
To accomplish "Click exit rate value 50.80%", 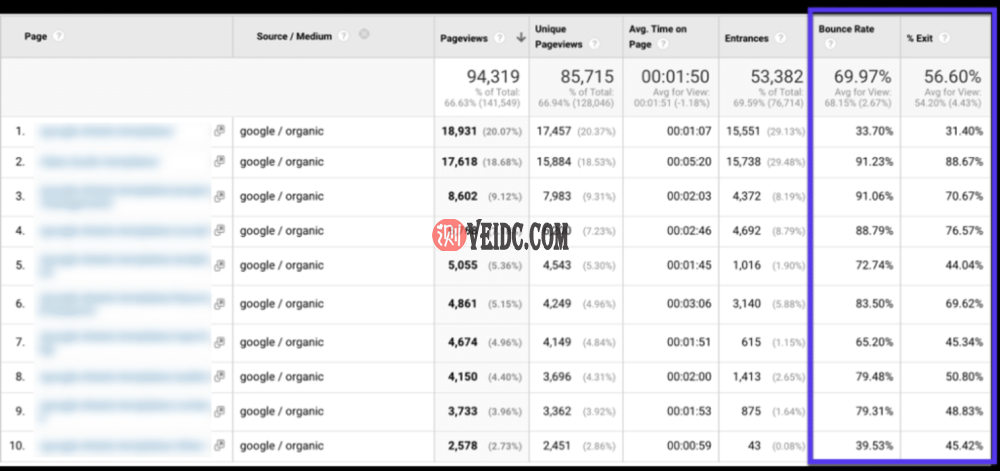I will click(964, 377).
